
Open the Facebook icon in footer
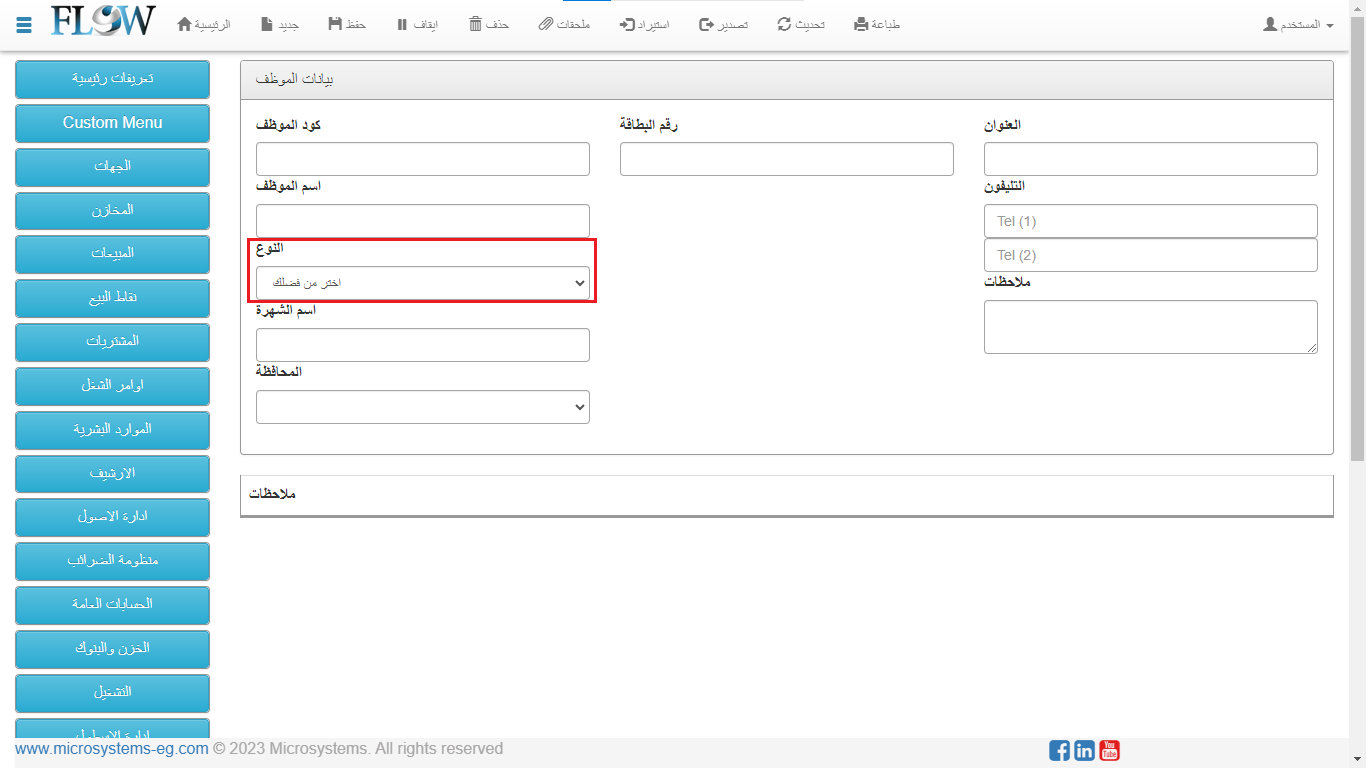(x=1059, y=750)
